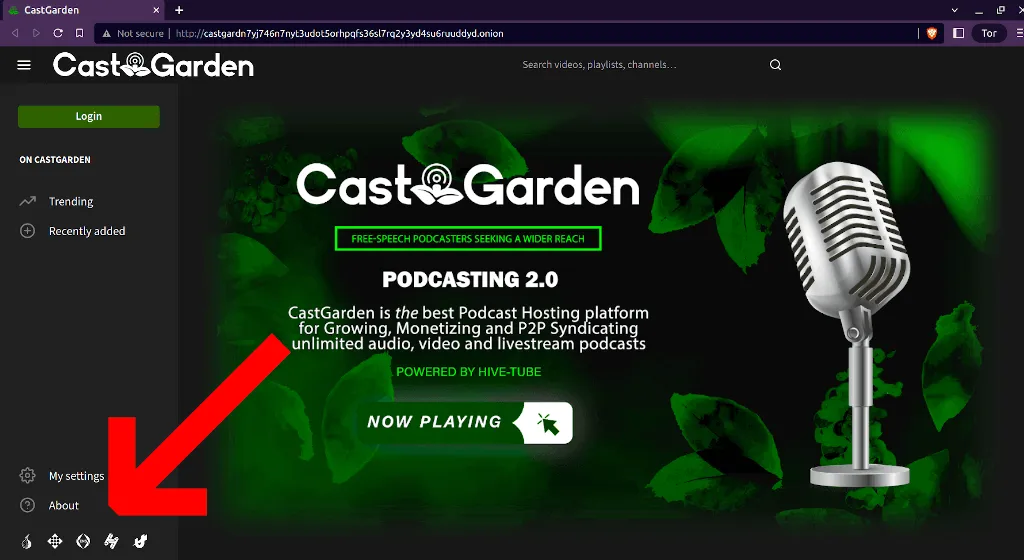
Task: Click the ENS diamond icon in sidebar footer
Action: [x=83, y=541]
